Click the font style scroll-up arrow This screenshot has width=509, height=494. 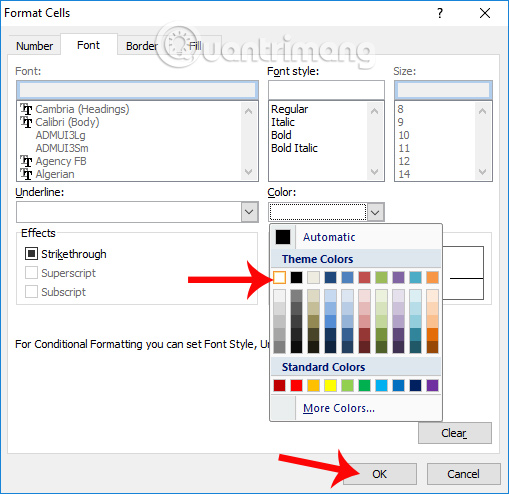pos(374,111)
